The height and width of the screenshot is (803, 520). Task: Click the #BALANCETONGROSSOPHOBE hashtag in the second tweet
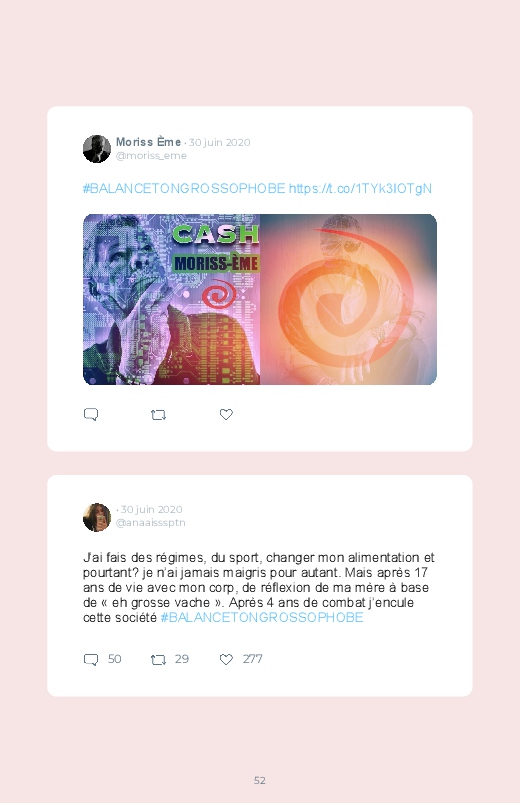pos(262,617)
